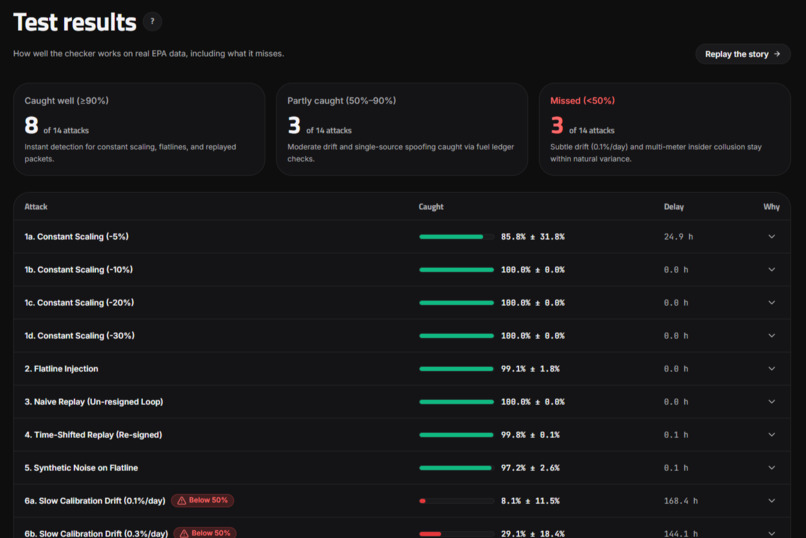Select the 1a. Constant Scaling (-5%) attack name
This screenshot has height=538, width=806.
tap(77, 237)
